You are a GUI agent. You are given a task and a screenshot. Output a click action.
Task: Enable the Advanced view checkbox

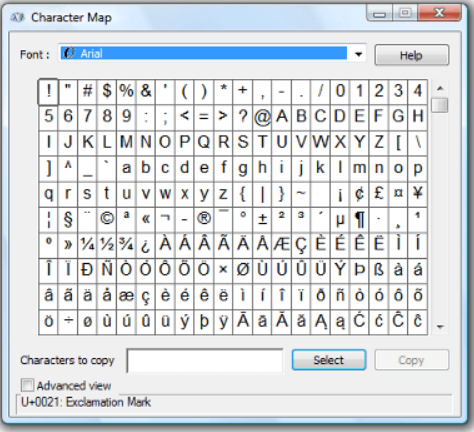point(27,385)
